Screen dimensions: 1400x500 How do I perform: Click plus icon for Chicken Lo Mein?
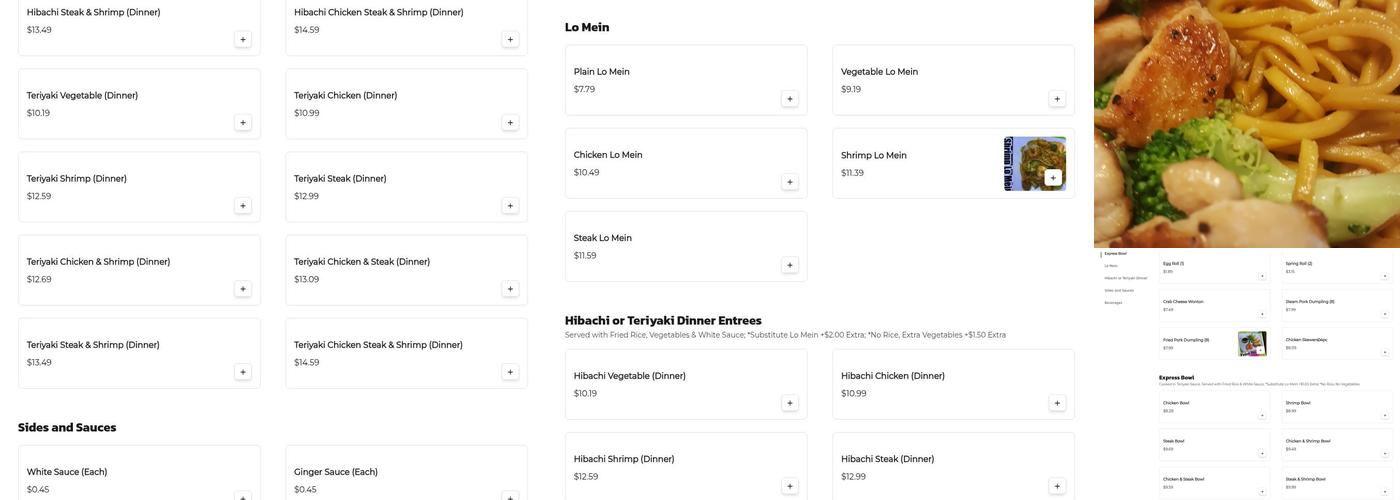(x=789, y=182)
